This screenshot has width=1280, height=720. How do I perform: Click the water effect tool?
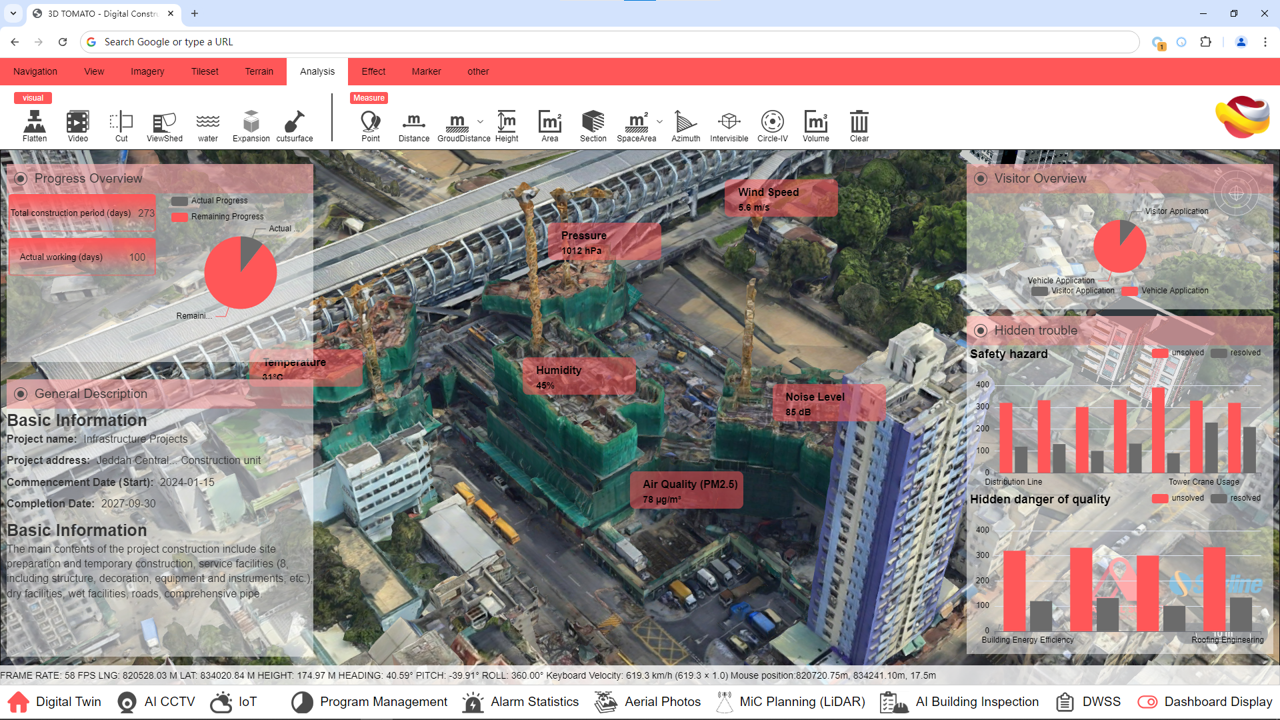point(207,125)
